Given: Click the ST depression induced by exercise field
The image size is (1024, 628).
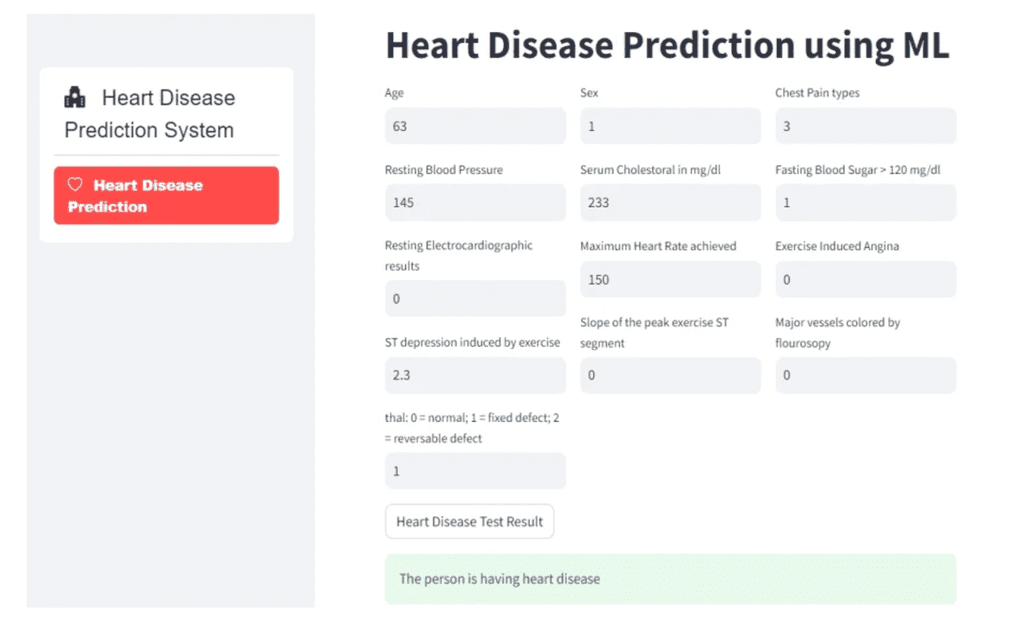Looking at the screenshot, I should [475, 375].
